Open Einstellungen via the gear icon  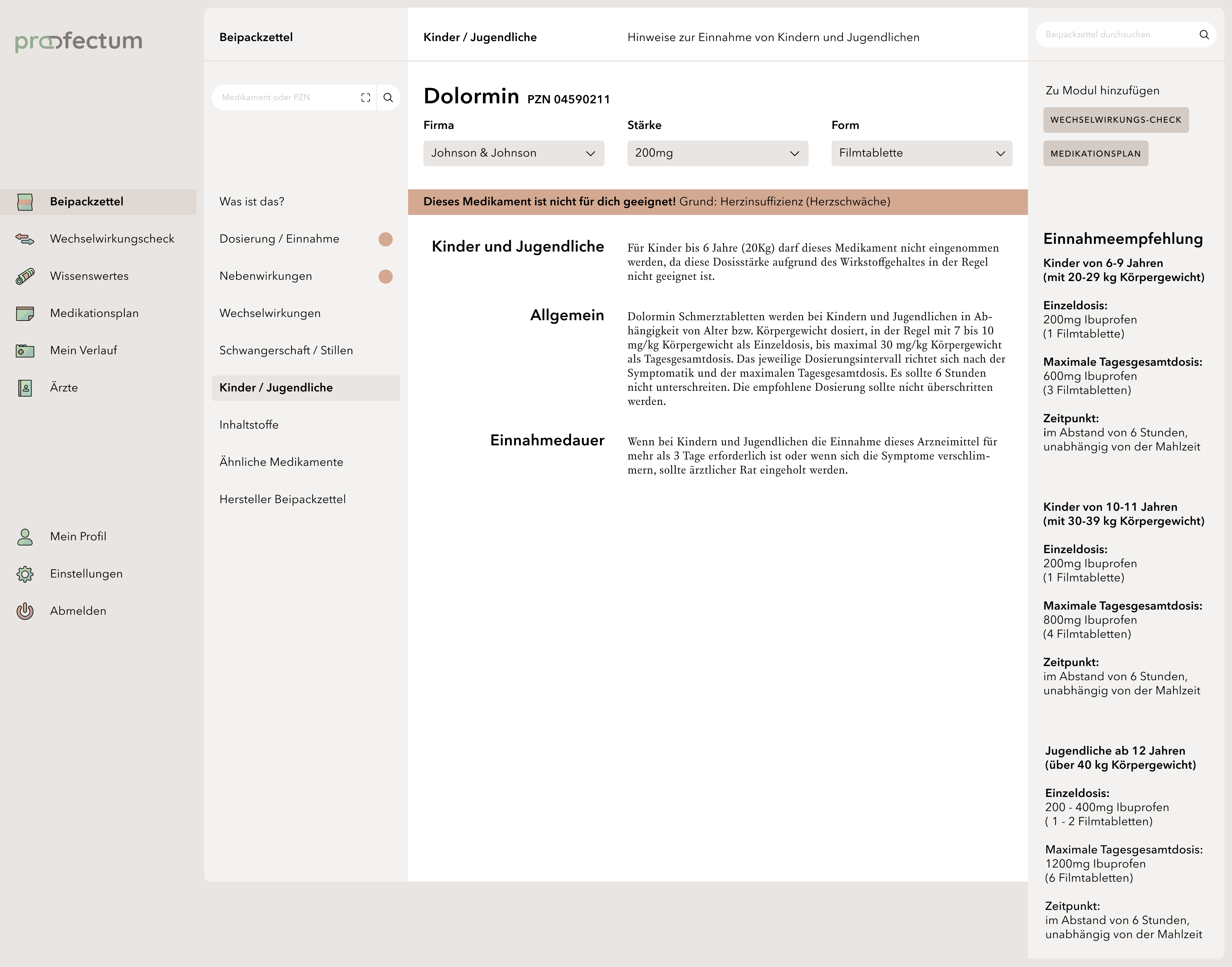tap(25, 574)
